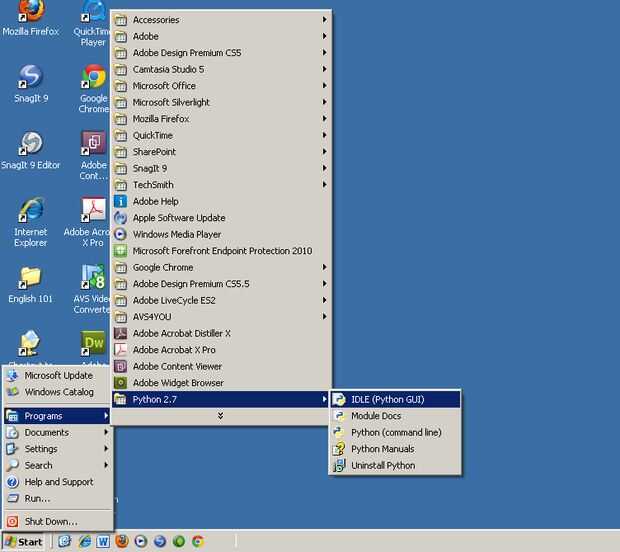Image resolution: width=620 pixels, height=552 pixels.
Task: Click the Word icon in Quick Launch
Action: point(103,541)
